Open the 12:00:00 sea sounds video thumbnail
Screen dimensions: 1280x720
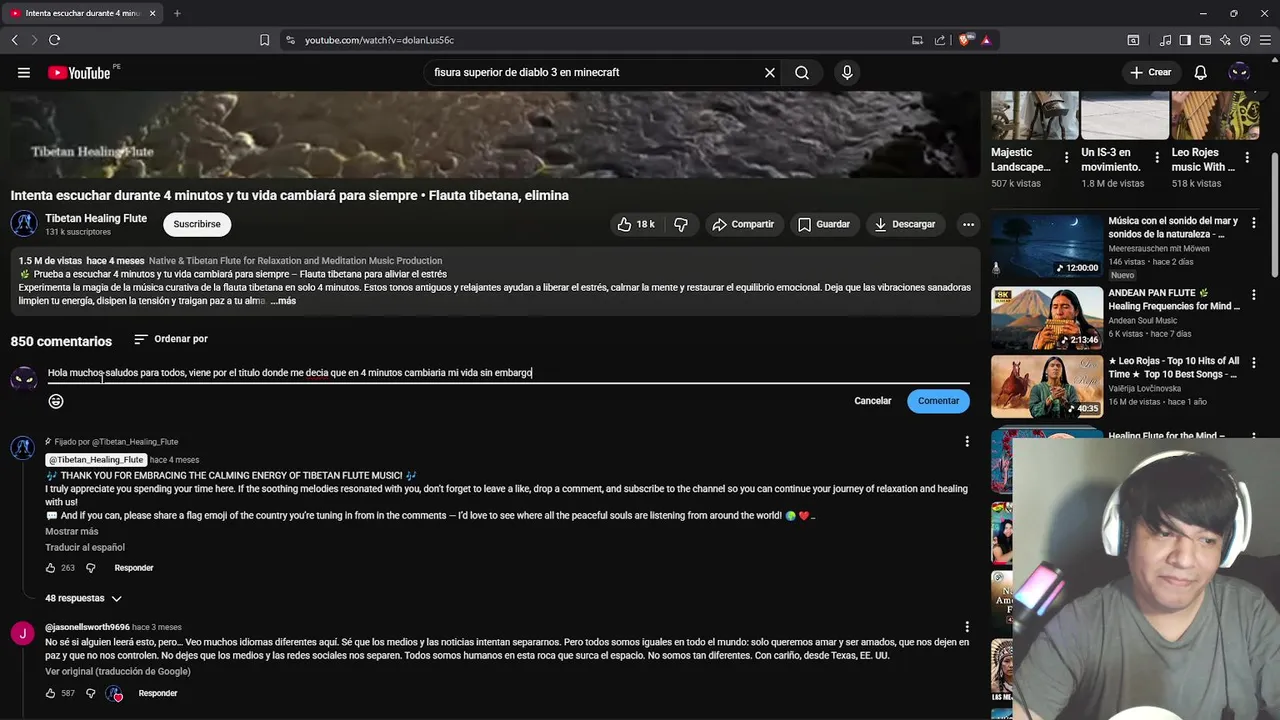(1047, 246)
